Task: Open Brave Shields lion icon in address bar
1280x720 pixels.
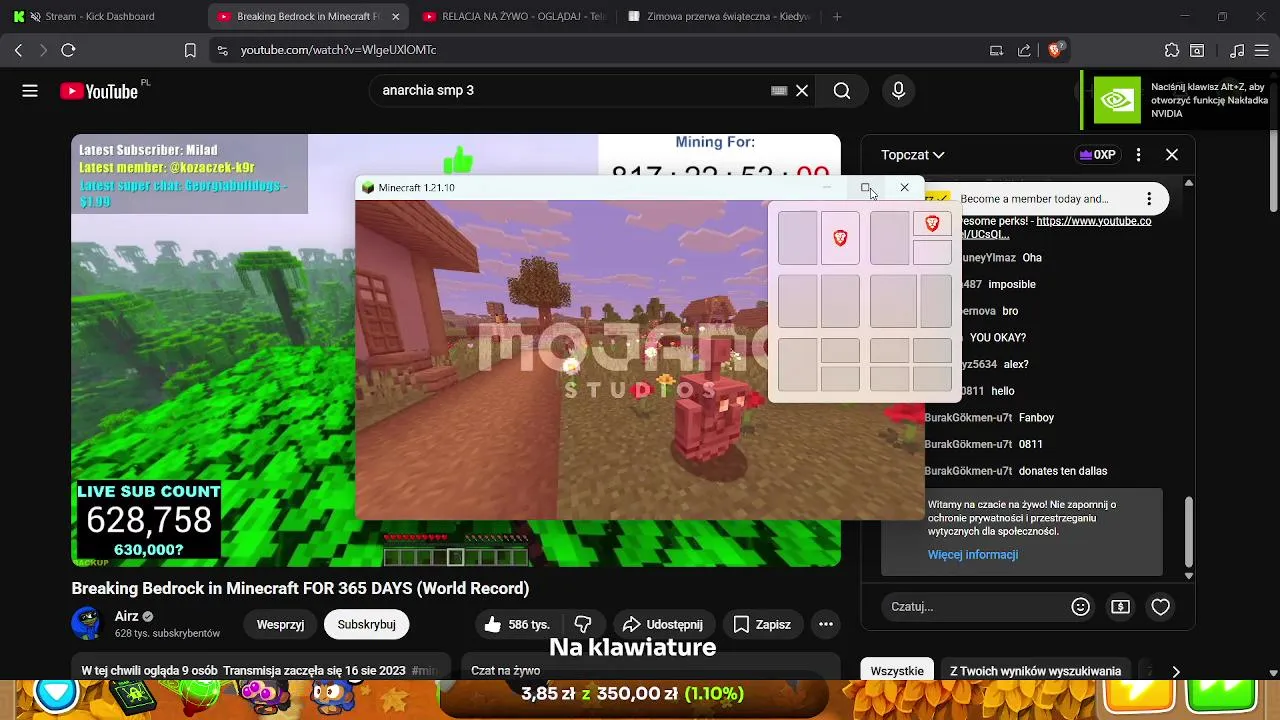Action: click(x=1055, y=49)
